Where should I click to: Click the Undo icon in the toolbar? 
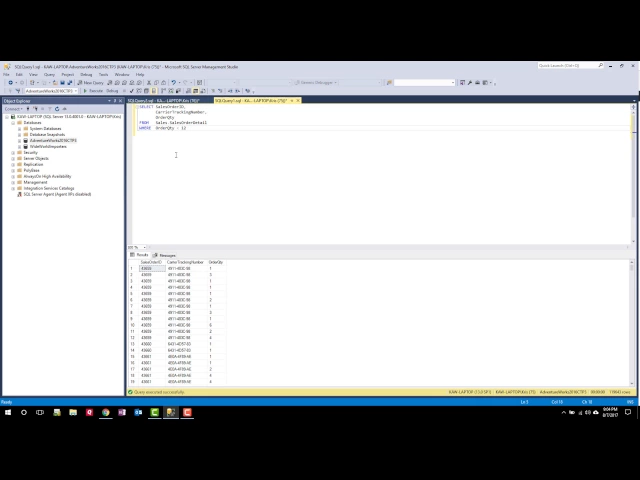(x=173, y=82)
